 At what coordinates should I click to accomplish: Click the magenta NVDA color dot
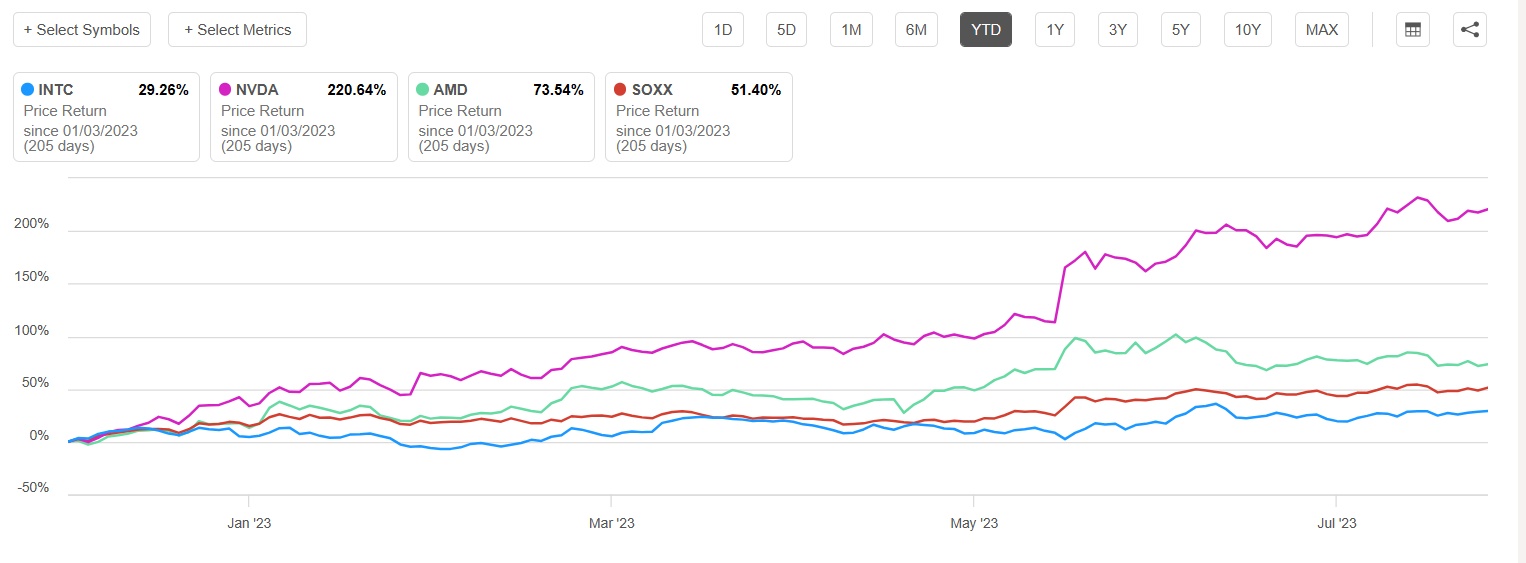[x=225, y=90]
